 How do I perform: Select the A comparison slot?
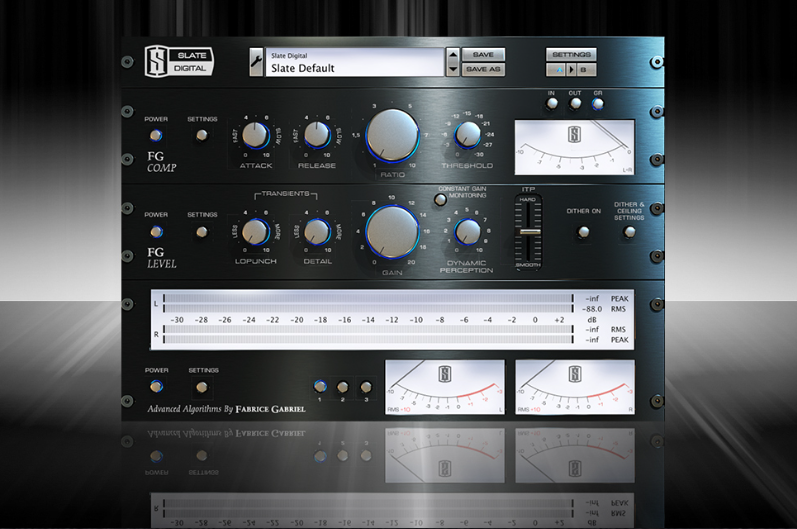(x=557, y=70)
